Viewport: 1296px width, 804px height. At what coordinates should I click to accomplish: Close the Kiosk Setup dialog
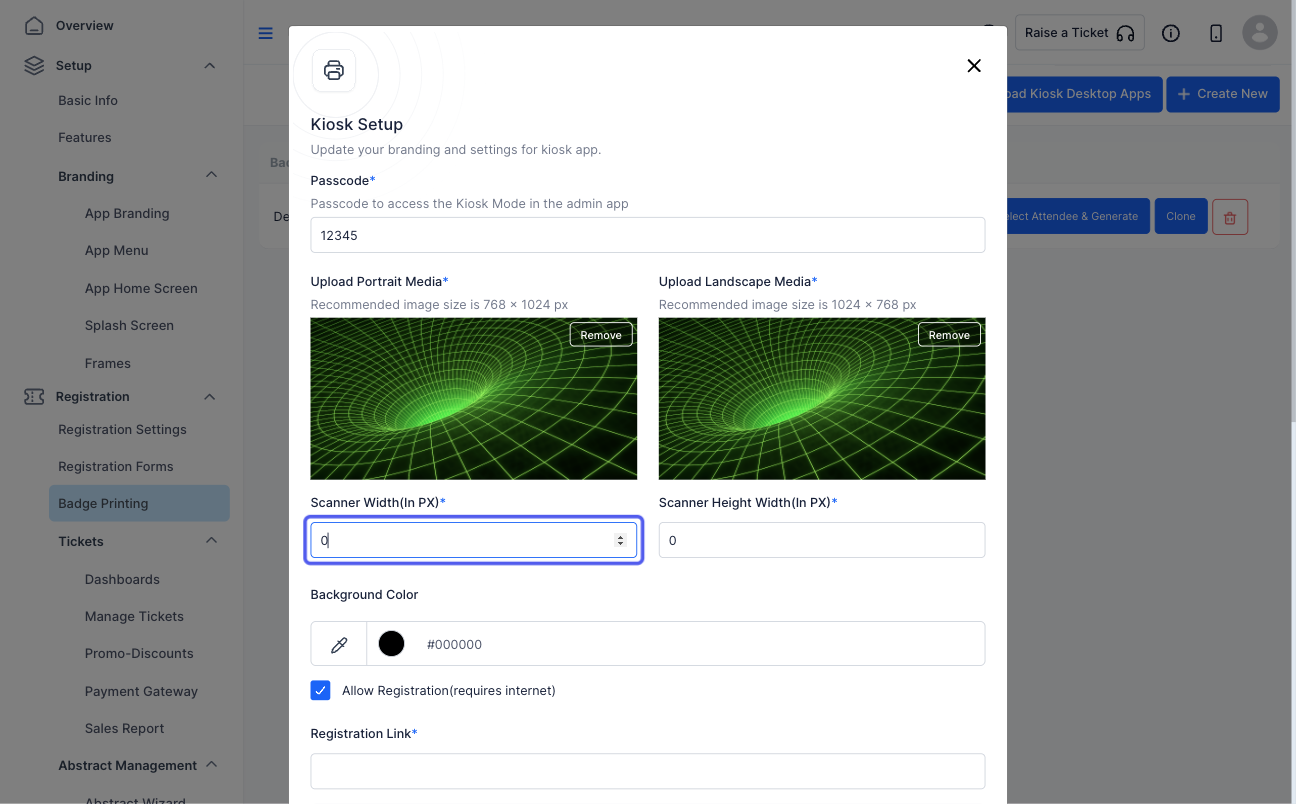tap(974, 66)
